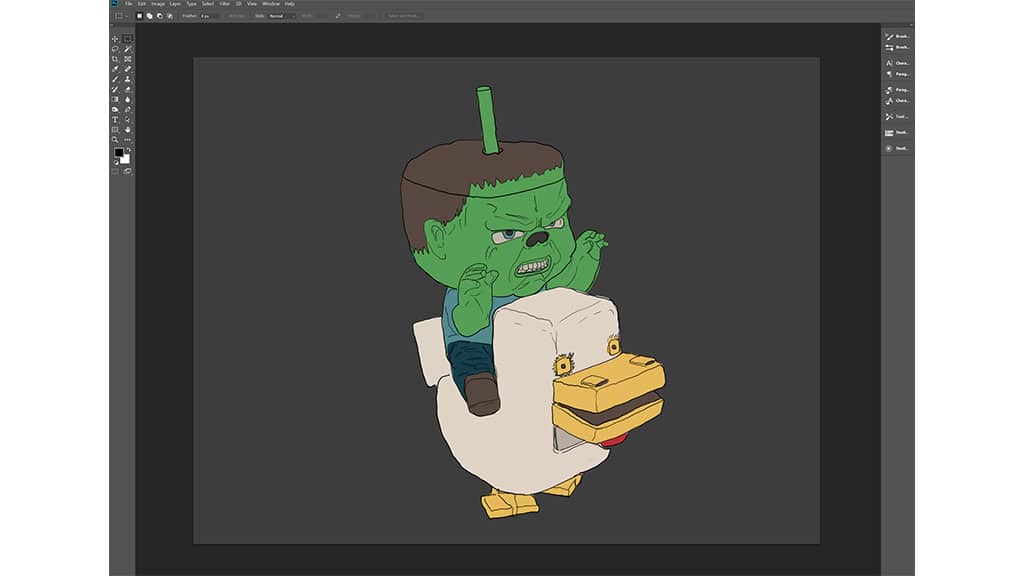The height and width of the screenshot is (576, 1024).
Task: Select the Hand tool
Action: click(127, 129)
